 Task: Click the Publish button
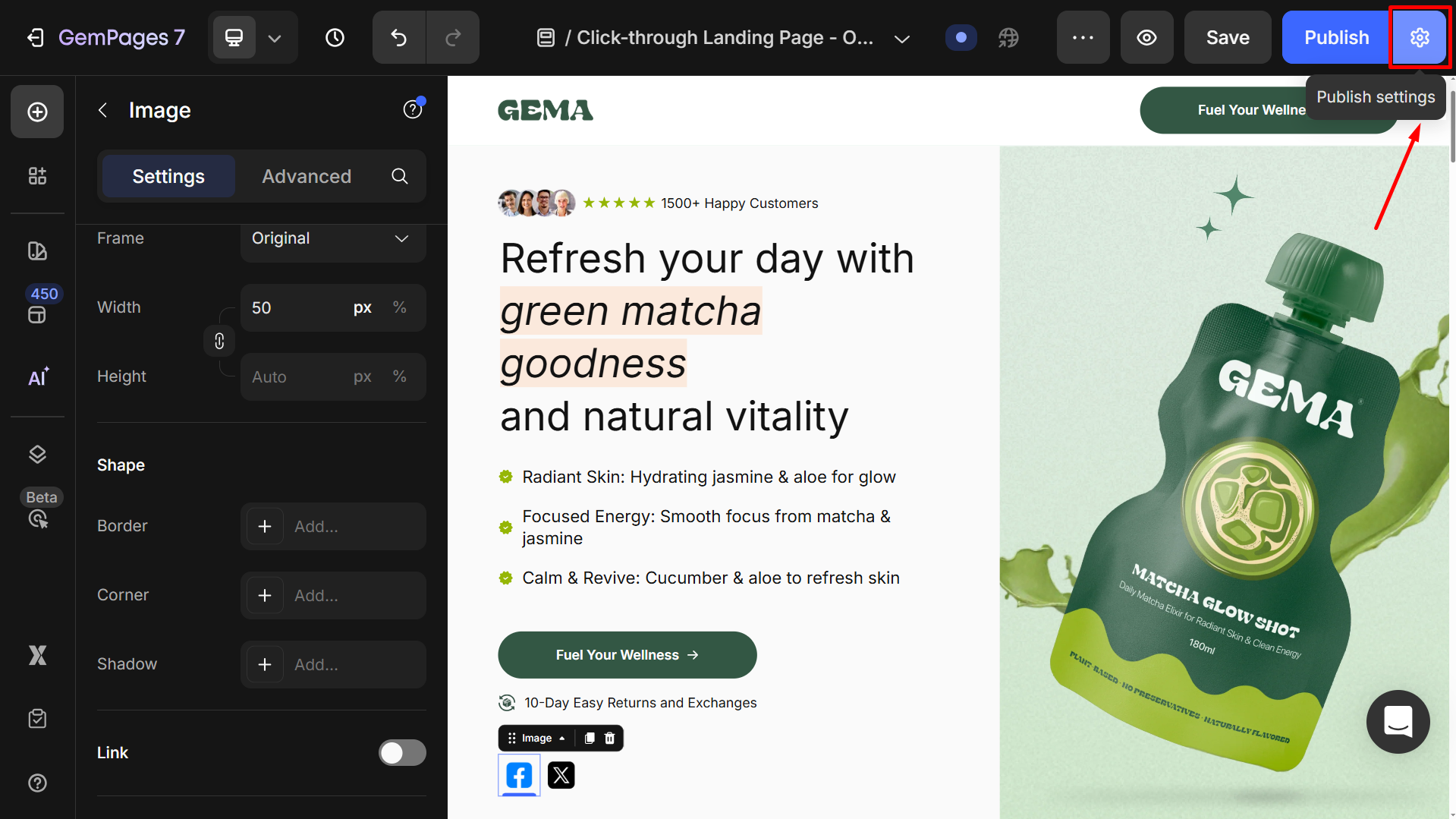[1336, 37]
